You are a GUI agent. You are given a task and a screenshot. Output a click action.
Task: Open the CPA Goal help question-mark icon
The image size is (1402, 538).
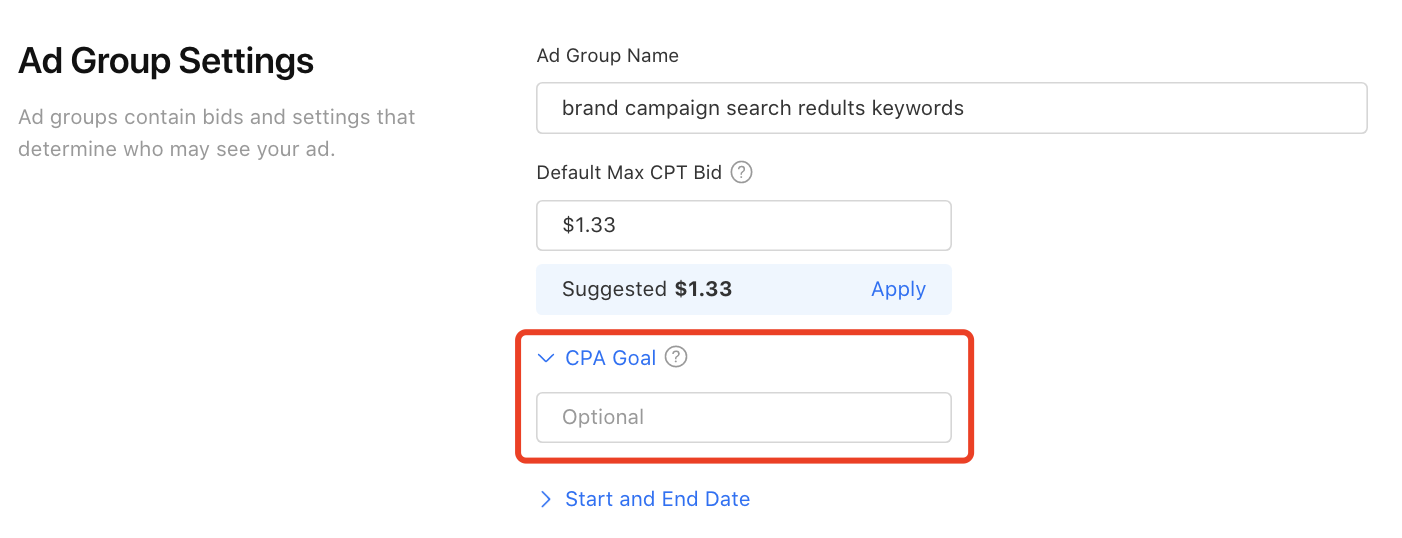(x=676, y=357)
